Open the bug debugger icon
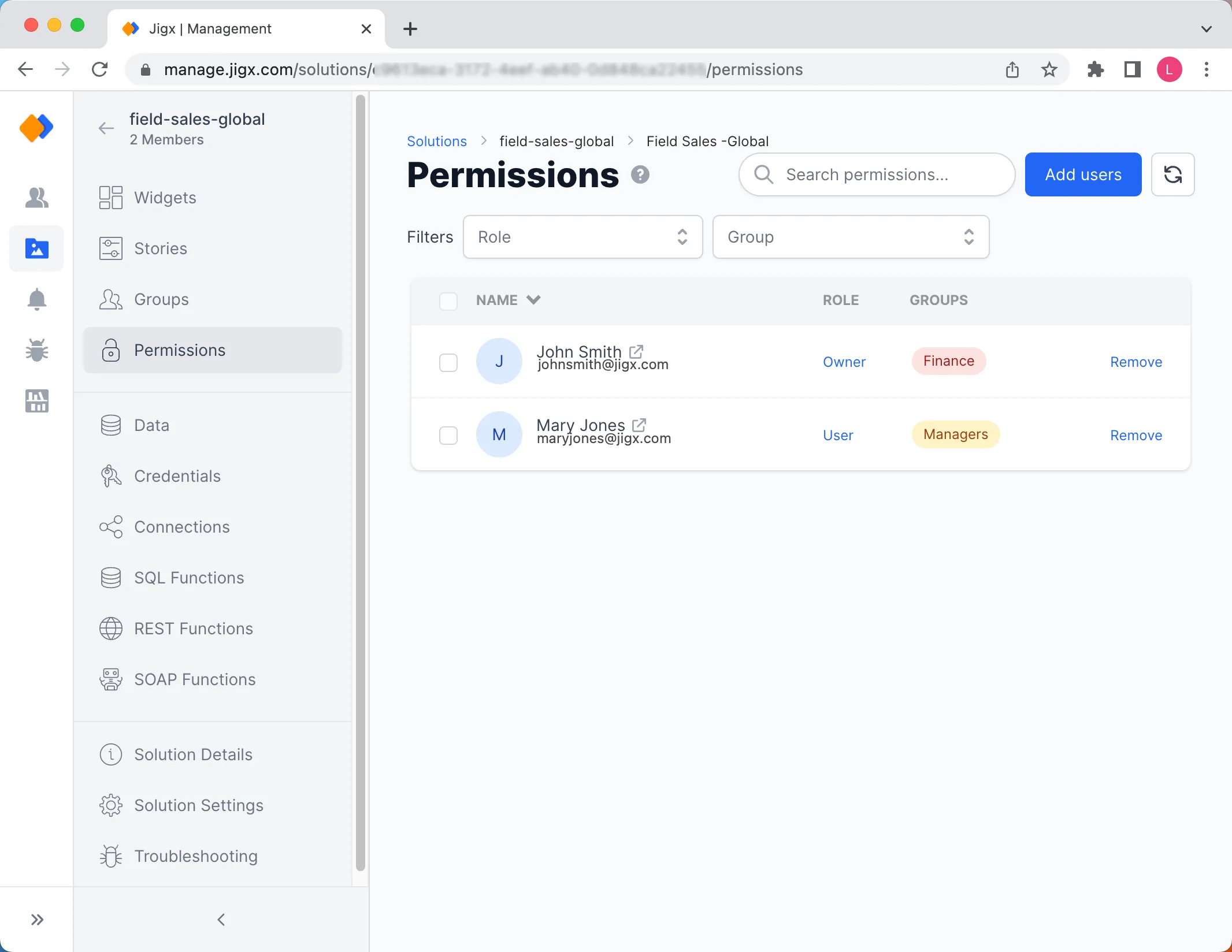Screen dimensions: 1232x952 point(36,350)
